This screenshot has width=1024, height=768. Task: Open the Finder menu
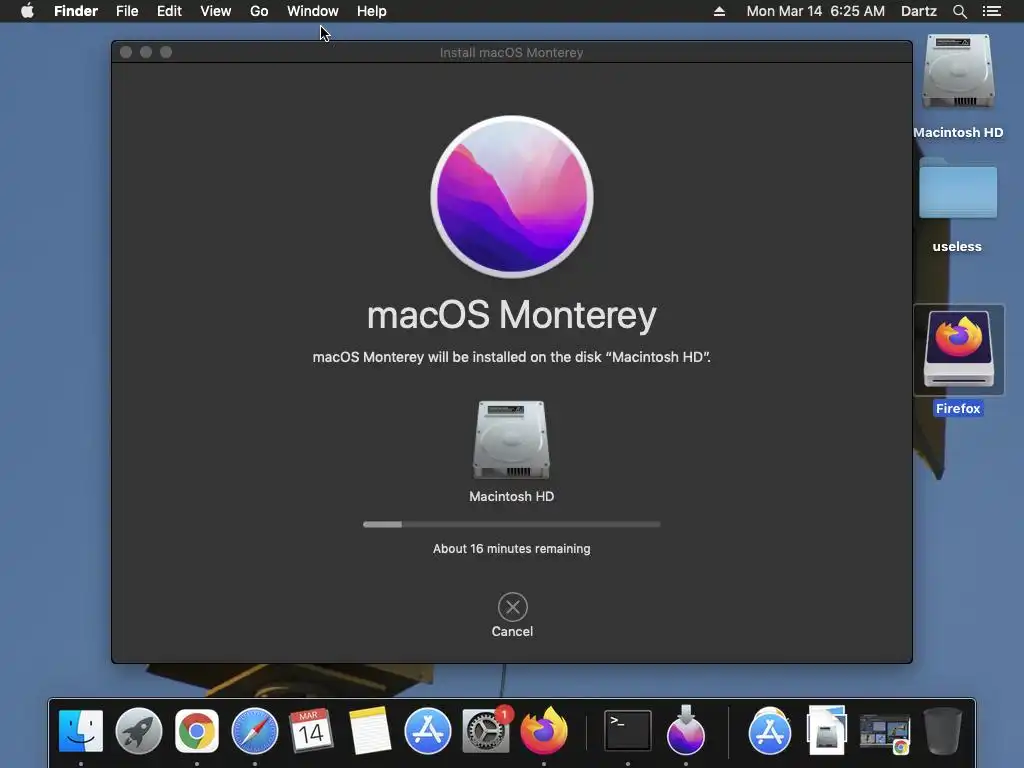[x=76, y=11]
